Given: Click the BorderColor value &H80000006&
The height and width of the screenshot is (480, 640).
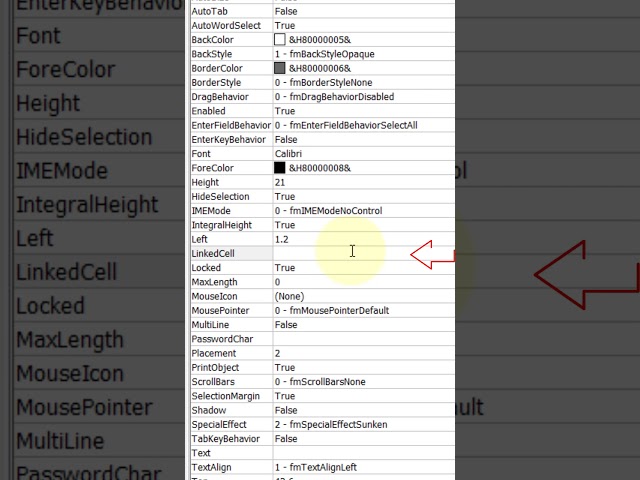Looking at the screenshot, I should tap(320, 68).
